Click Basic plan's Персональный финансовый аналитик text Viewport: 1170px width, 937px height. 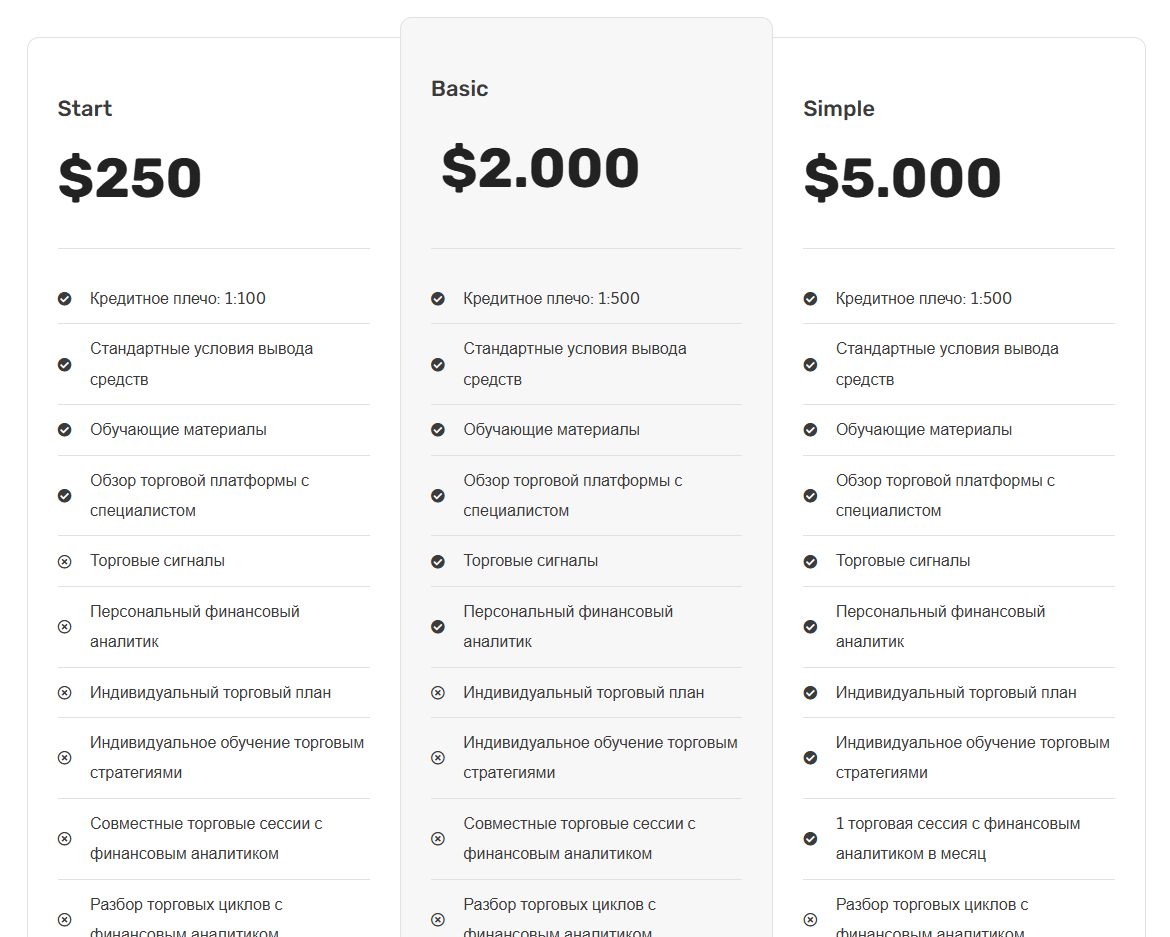click(x=568, y=627)
